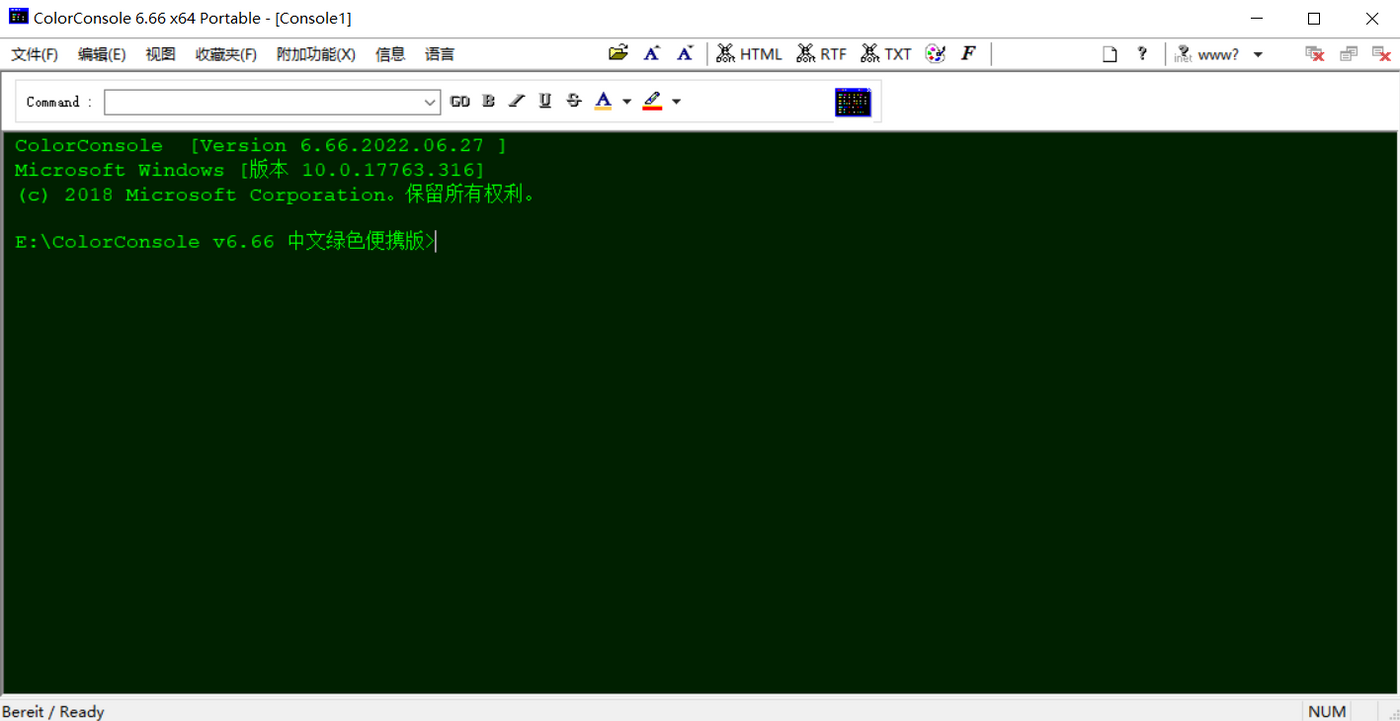
Task: Click the Bereit / Ready status text
Action: pos(53,711)
